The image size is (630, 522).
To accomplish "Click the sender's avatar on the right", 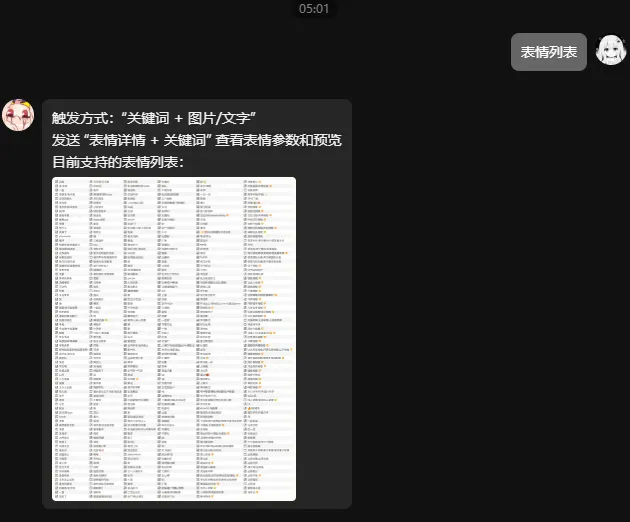I will pyautogui.click(x=612, y=50).
